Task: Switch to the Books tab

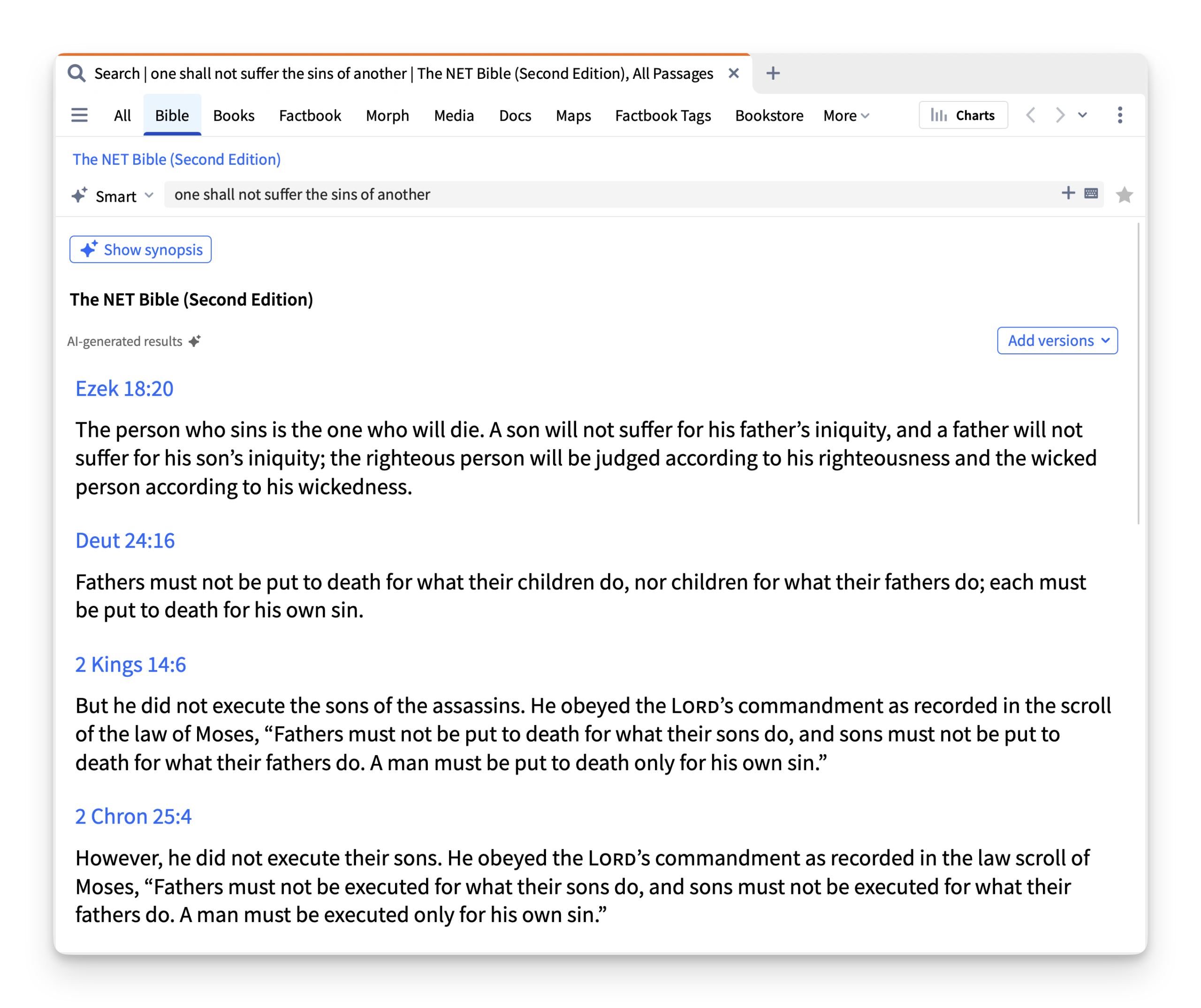Action: [x=234, y=115]
